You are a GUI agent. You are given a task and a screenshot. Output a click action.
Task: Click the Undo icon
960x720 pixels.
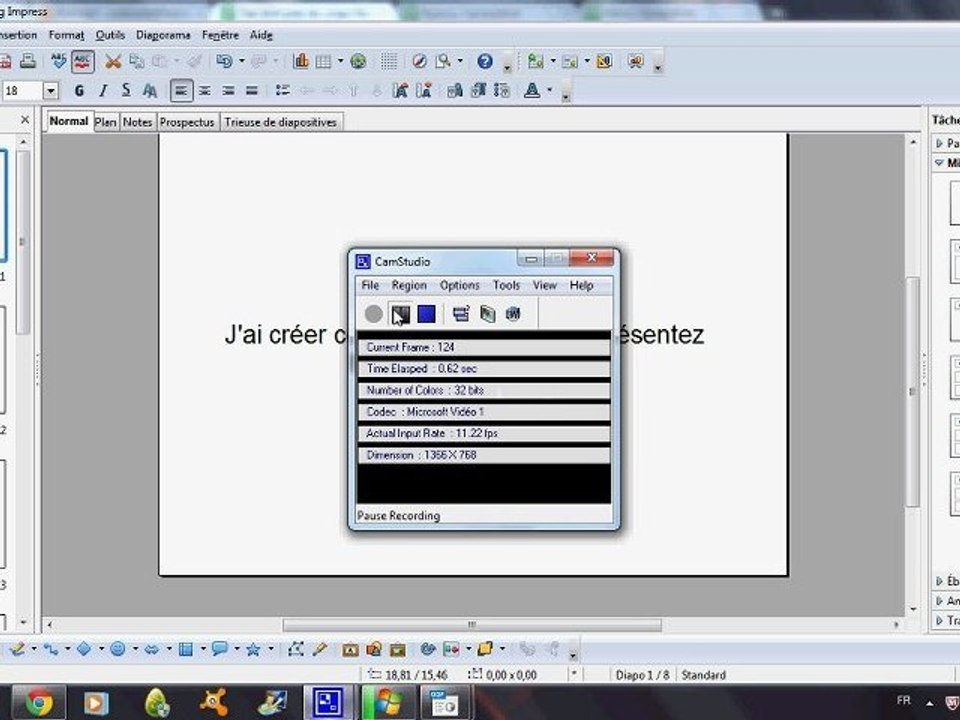224,61
